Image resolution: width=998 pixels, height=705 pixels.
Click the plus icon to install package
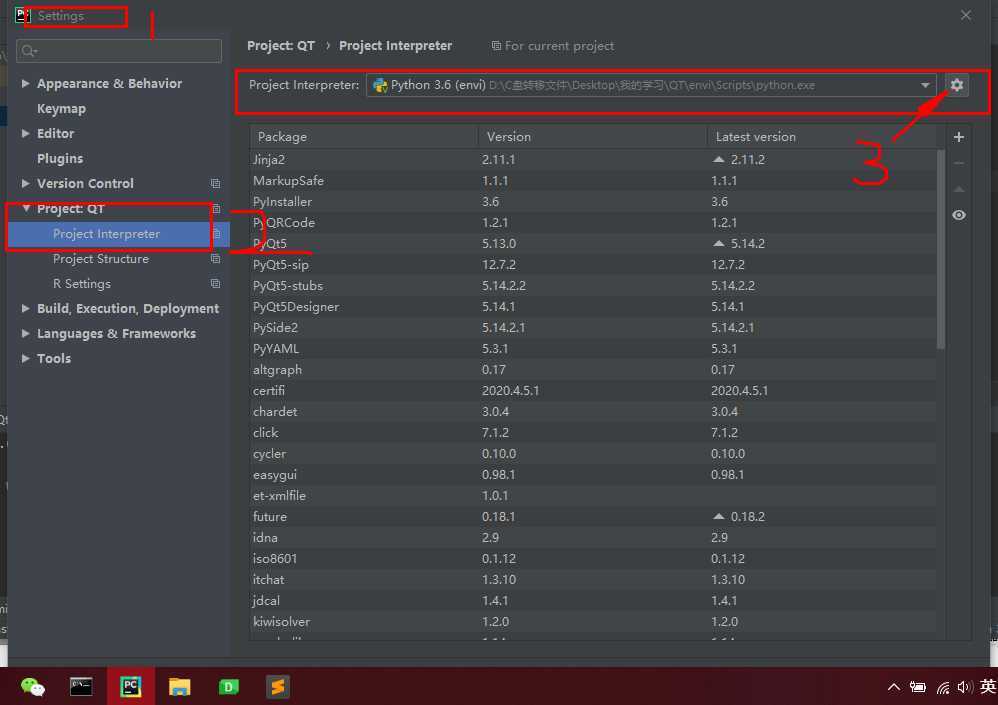click(959, 137)
